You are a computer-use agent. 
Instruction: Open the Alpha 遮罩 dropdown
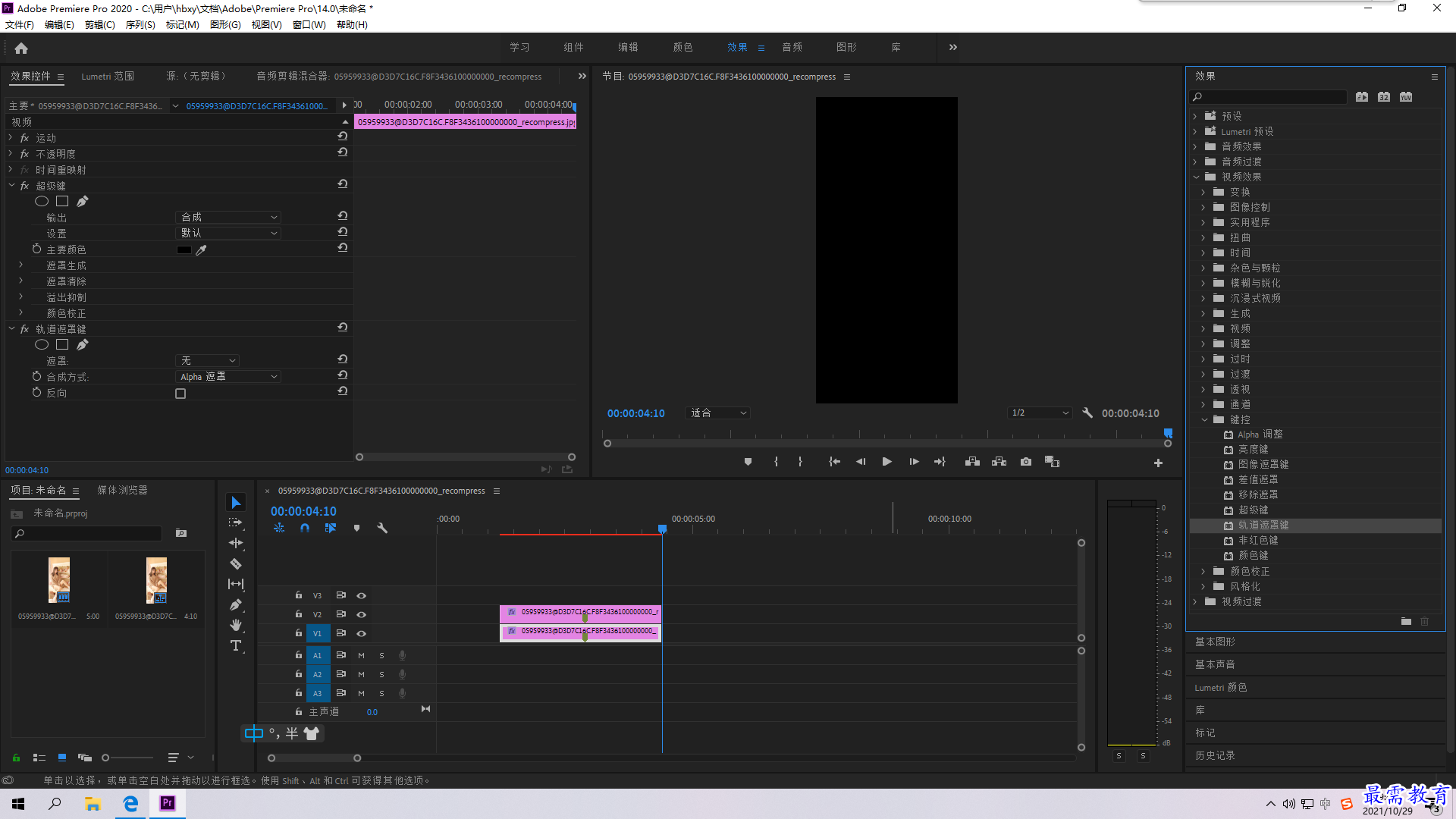228,376
